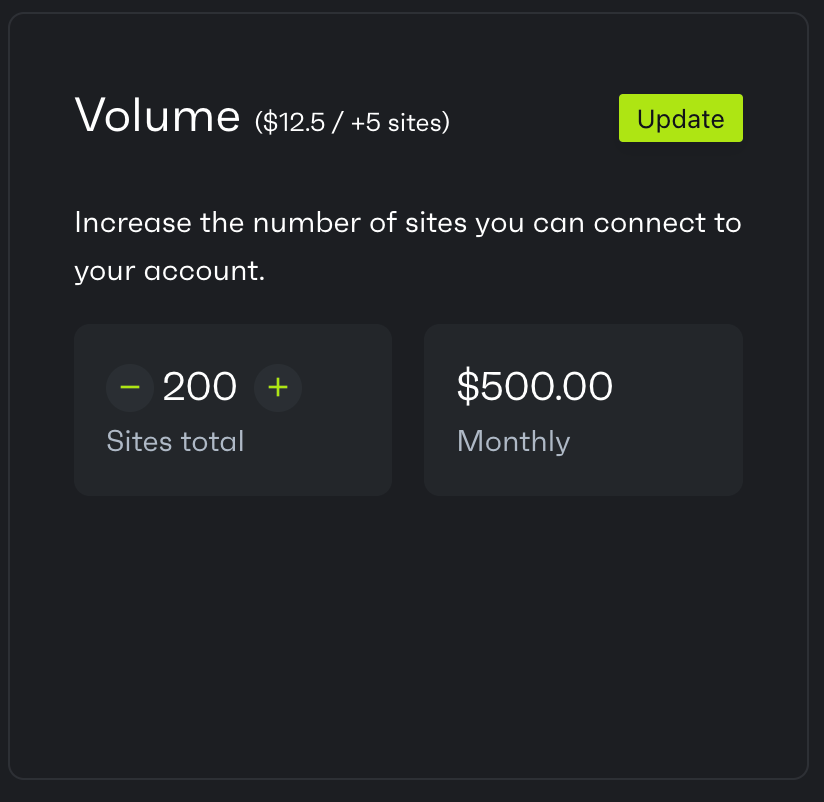824x802 pixels.
Task: Click the dollar amount in the right card
Action: pyautogui.click(x=534, y=387)
